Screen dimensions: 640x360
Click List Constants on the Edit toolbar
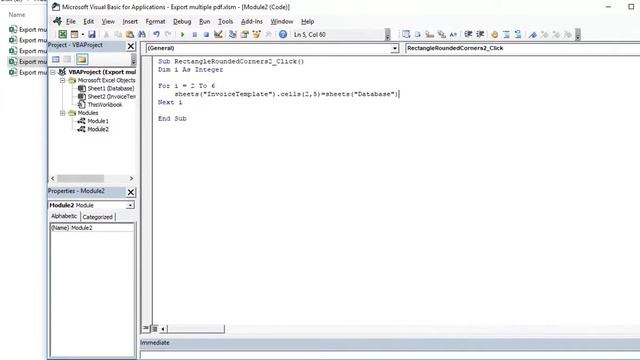(418, 35)
